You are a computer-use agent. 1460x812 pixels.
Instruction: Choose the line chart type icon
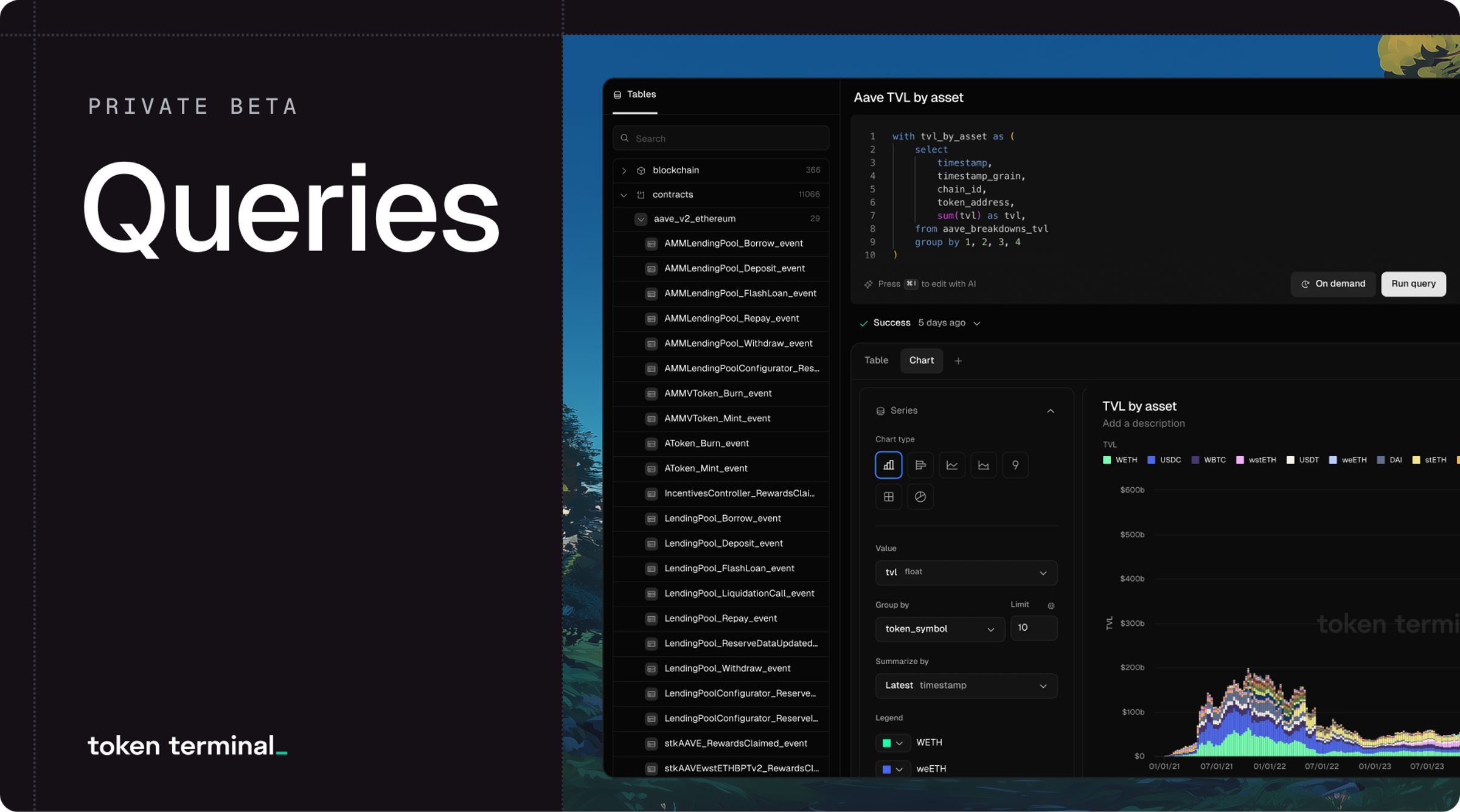point(951,465)
